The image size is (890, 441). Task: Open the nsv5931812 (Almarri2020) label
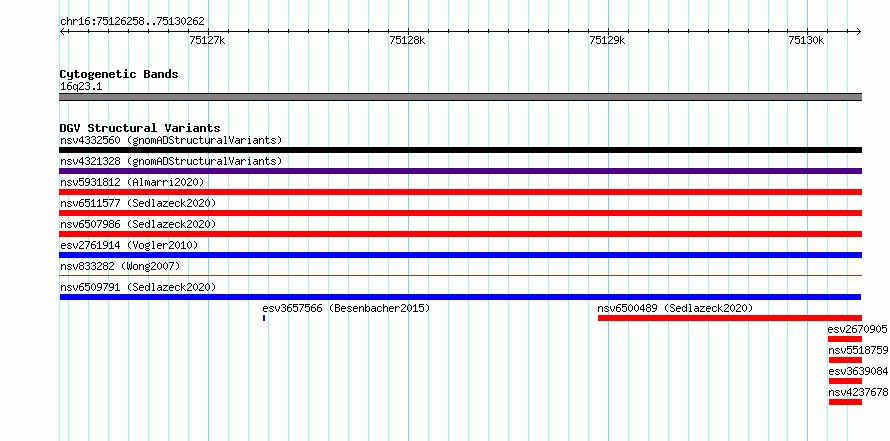pos(132,182)
